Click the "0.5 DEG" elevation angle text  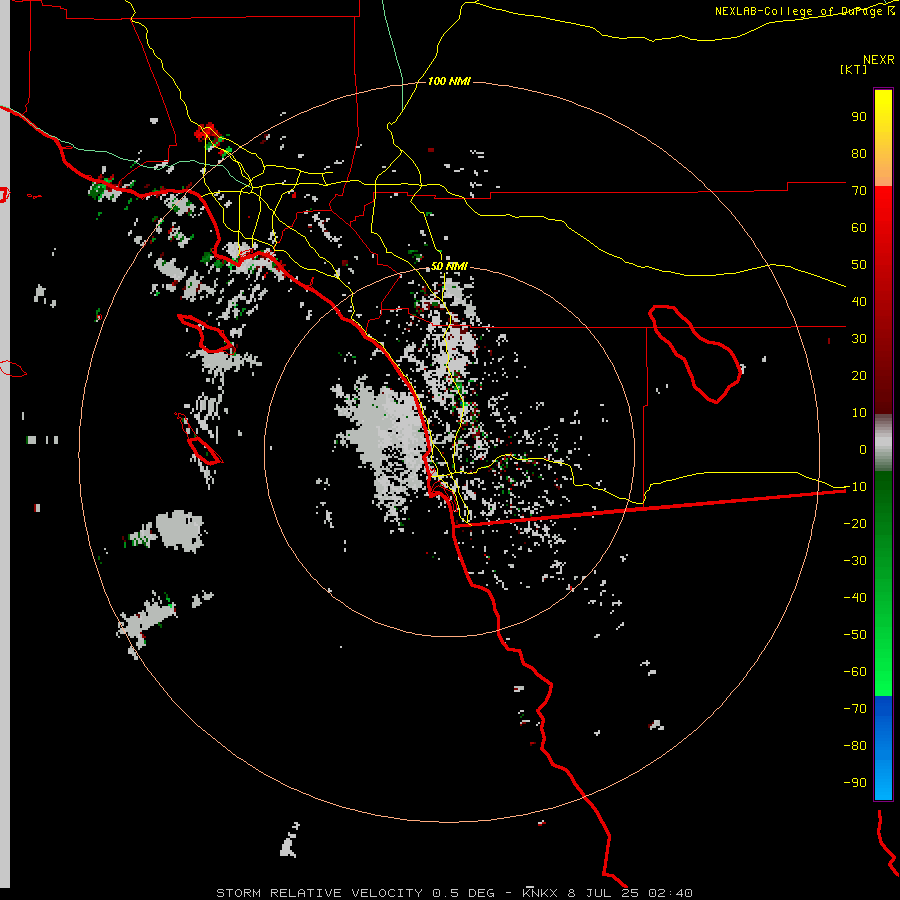(463, 893)
